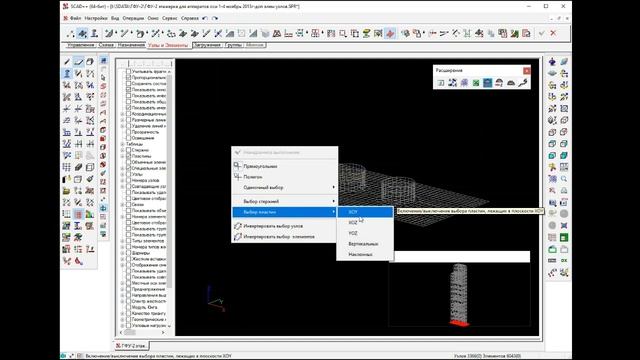Expand the Таблицы tree node
Viewport: 640px width, 360px height.
pyautogui.click(x=122, y=144)
